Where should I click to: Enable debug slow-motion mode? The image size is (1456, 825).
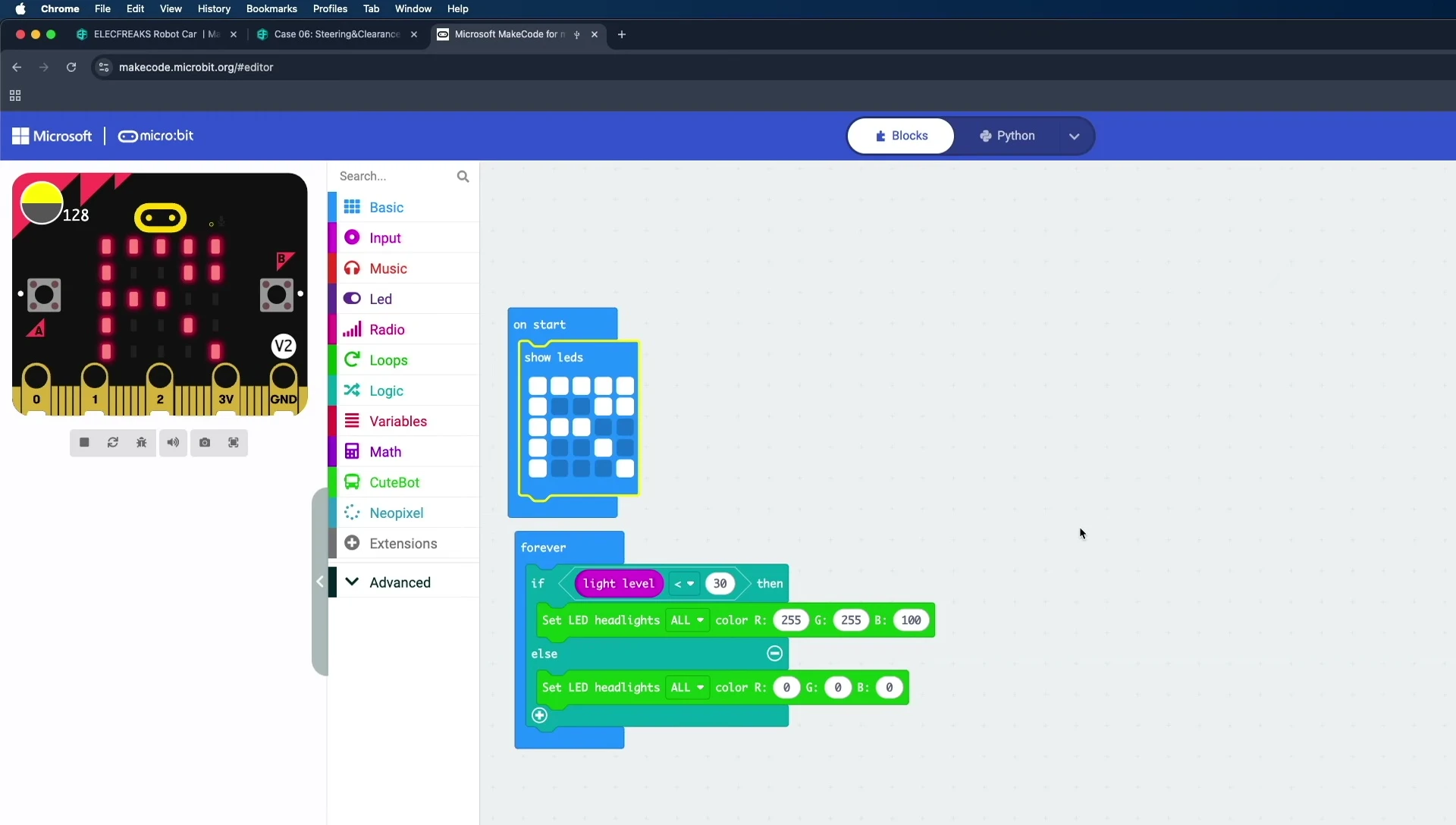141,443
